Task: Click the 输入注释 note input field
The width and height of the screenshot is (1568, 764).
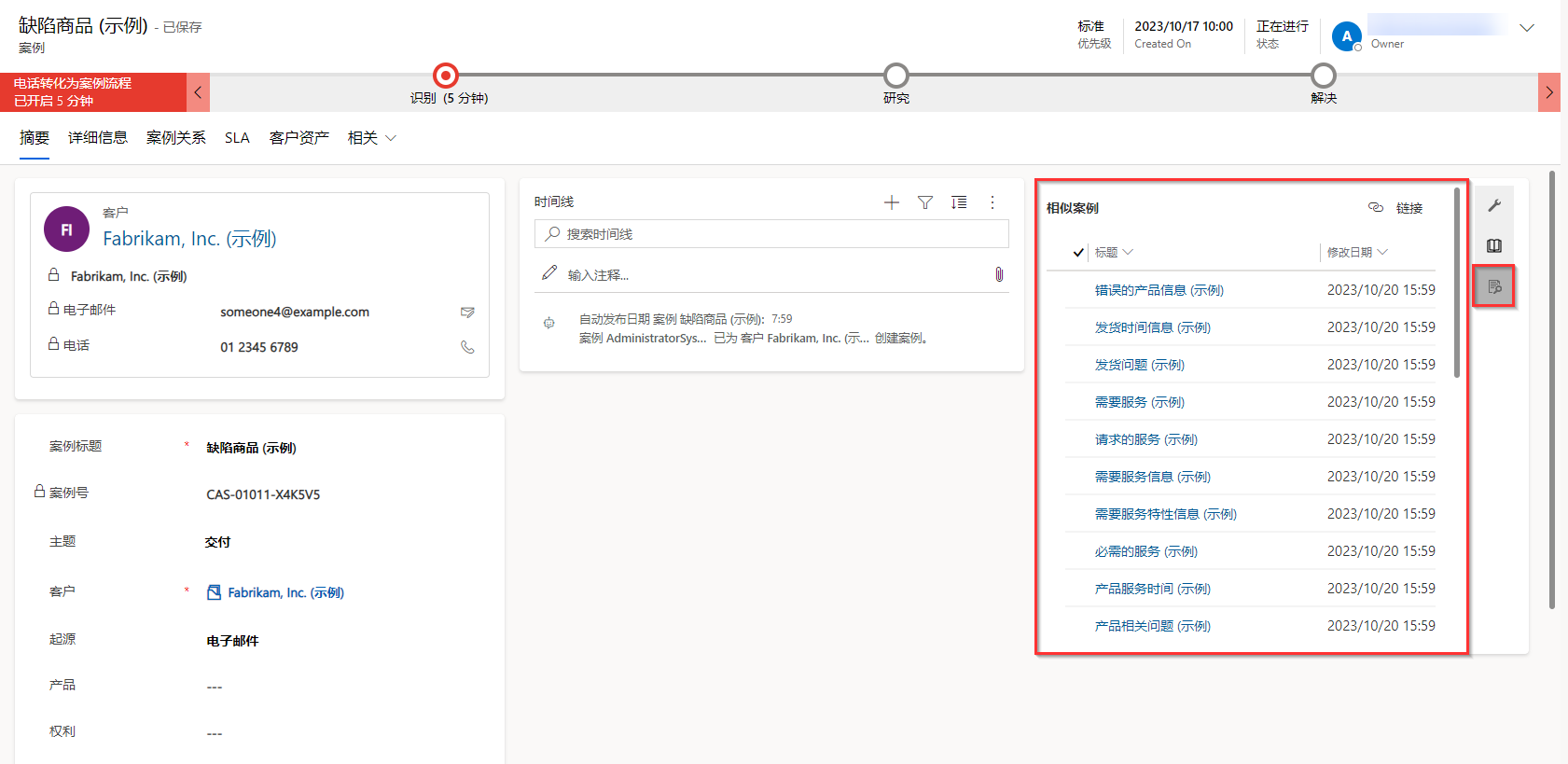Action: click(771, 274)
